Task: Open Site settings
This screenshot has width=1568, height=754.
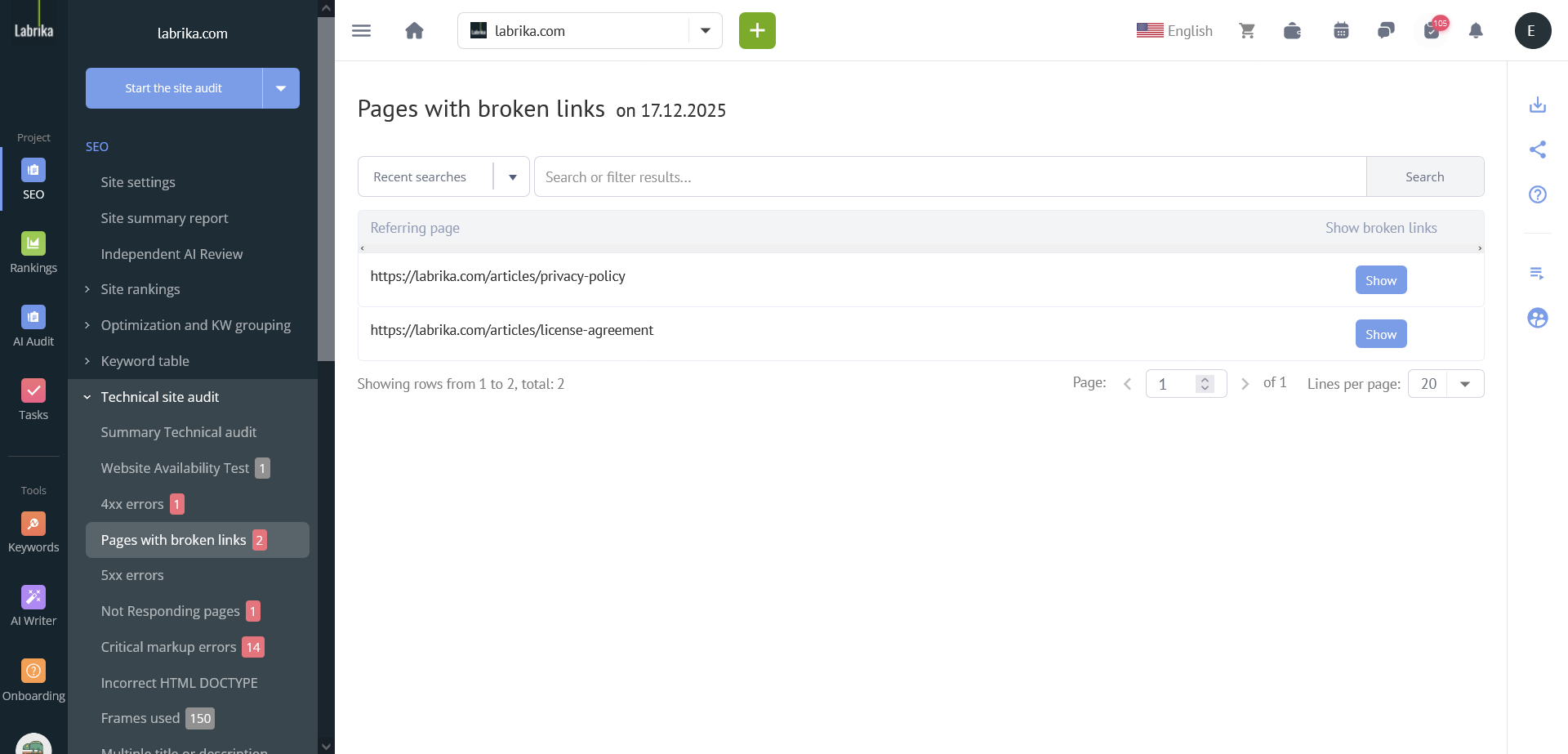Action: [x=138, y=182]
